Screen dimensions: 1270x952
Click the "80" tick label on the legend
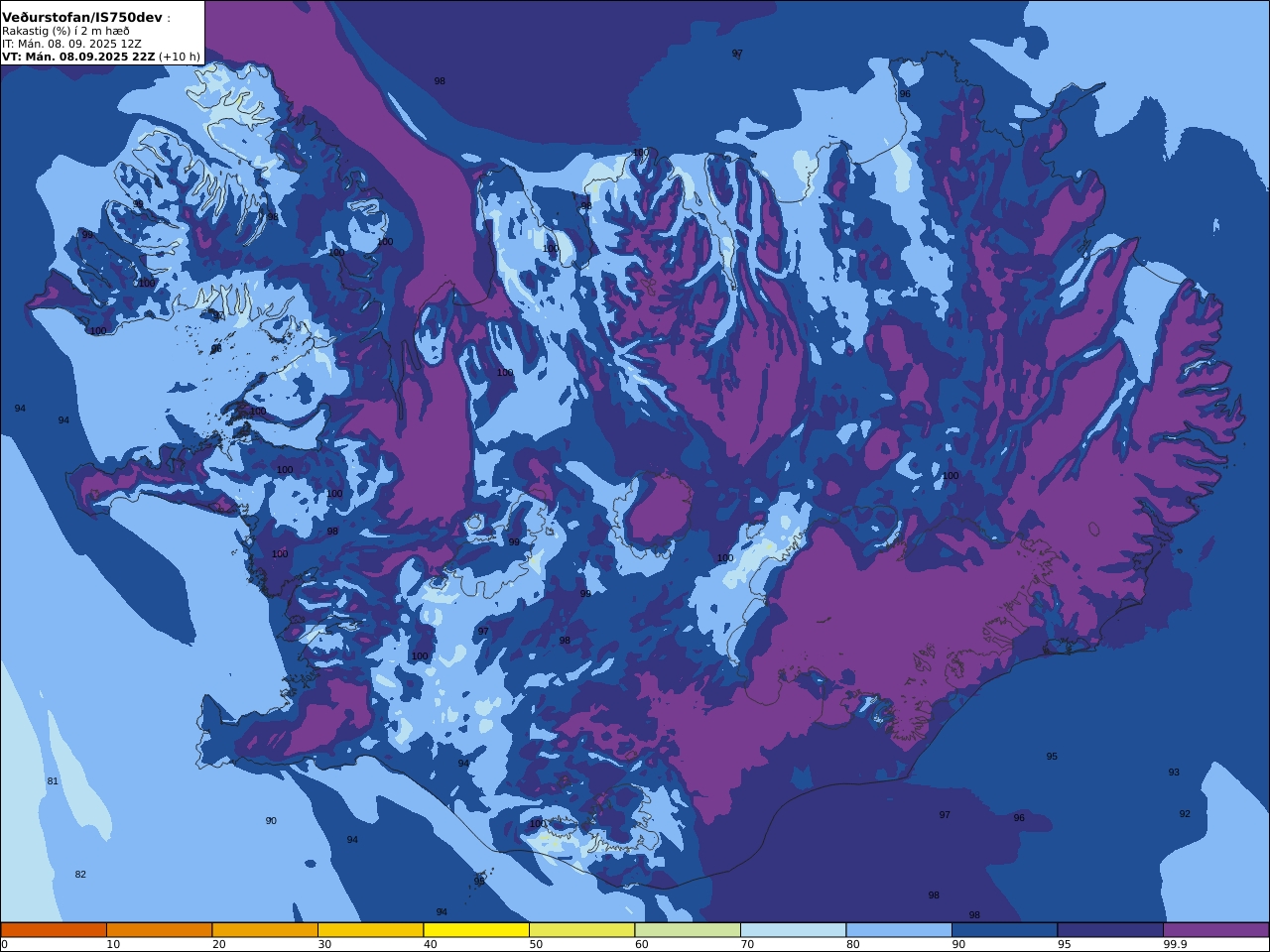[x=853, y=944]
